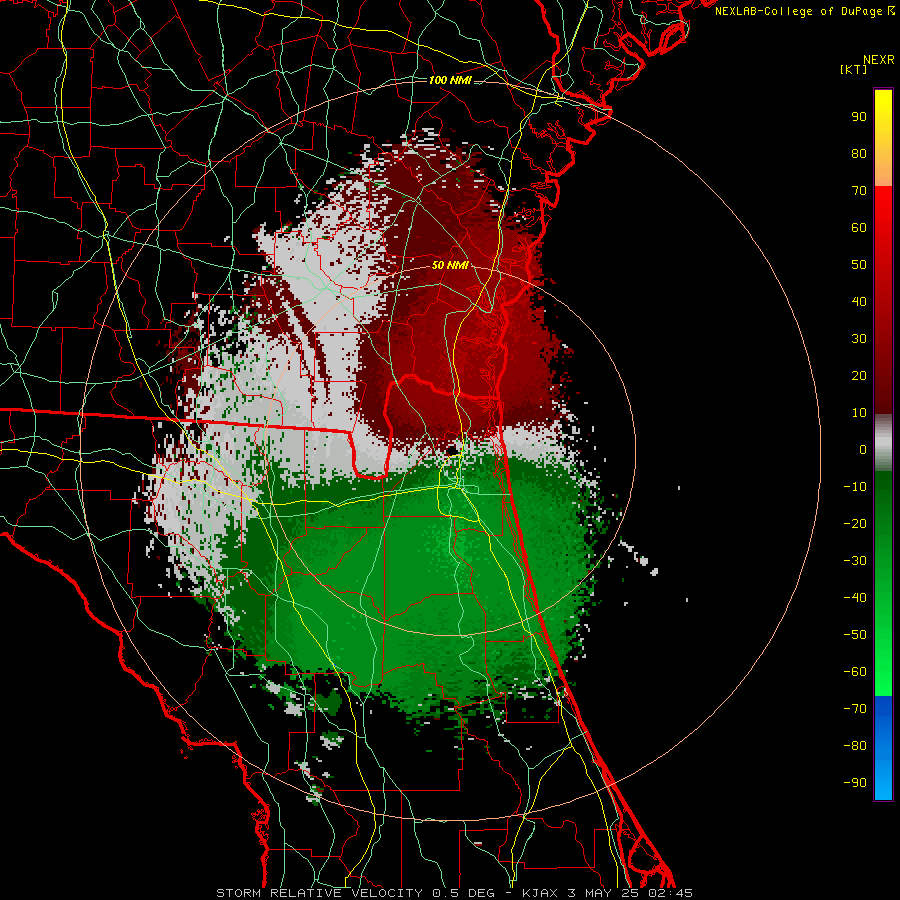Click the -30 value on the velocity scale
Image resolution: width=900 pixels, height=900 pixels.
coord(855,561)
